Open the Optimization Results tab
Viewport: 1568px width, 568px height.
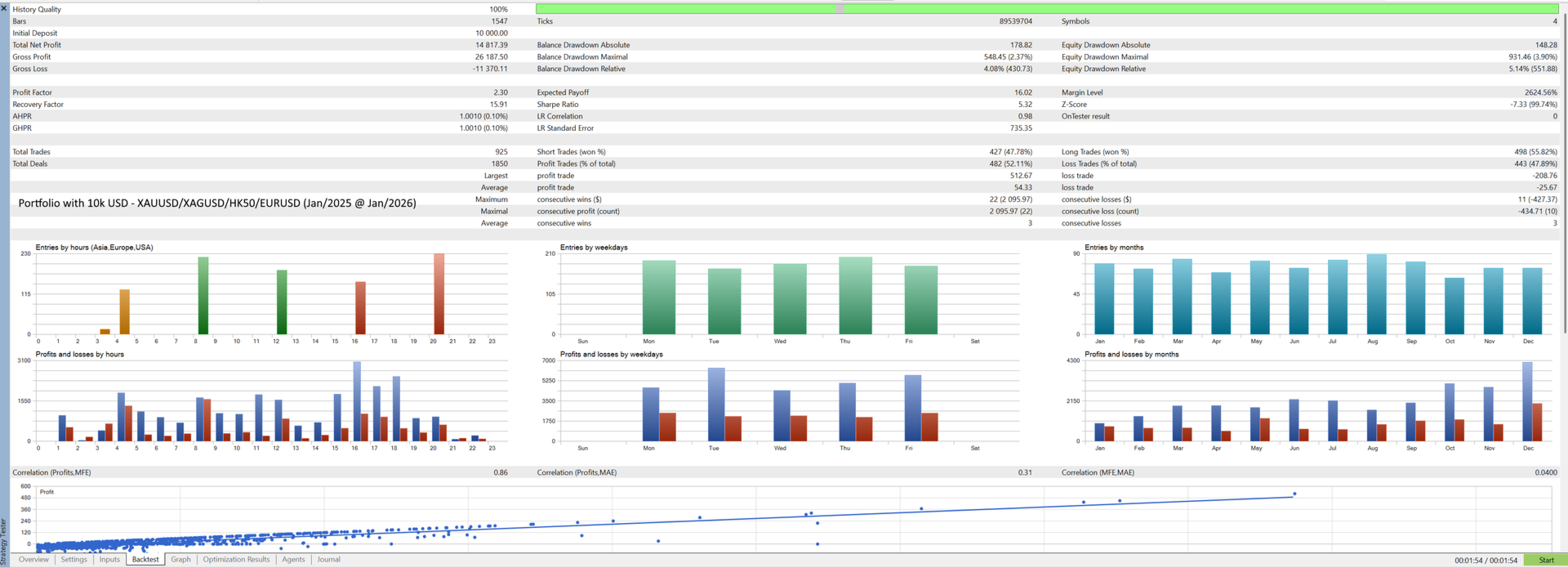click(x=236, y=560)
